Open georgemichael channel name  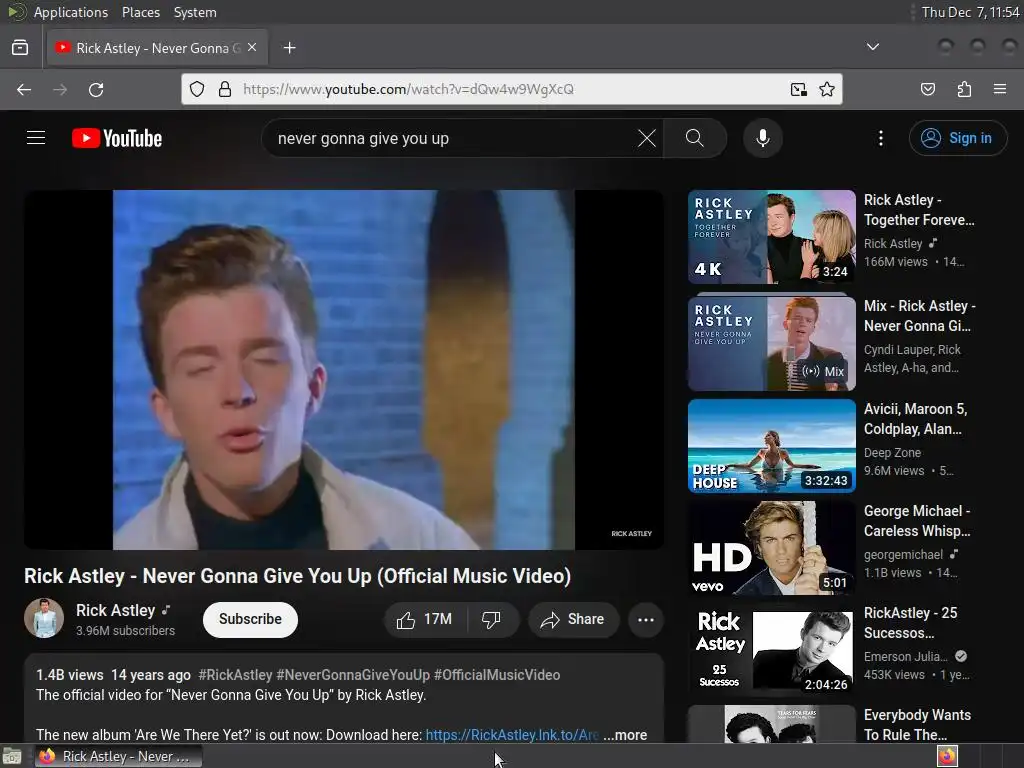tap(903, 554)
